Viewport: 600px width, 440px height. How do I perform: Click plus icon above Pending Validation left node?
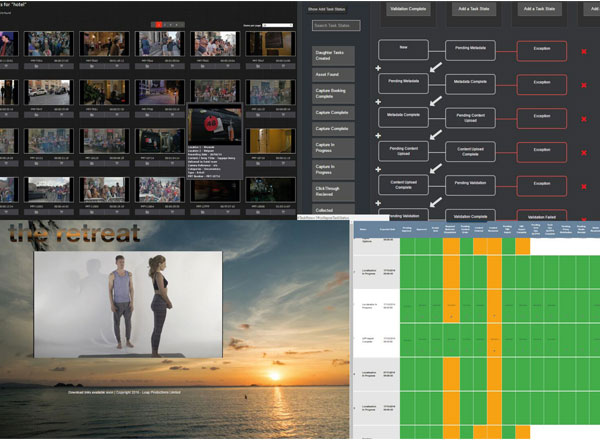click(378, 203)
